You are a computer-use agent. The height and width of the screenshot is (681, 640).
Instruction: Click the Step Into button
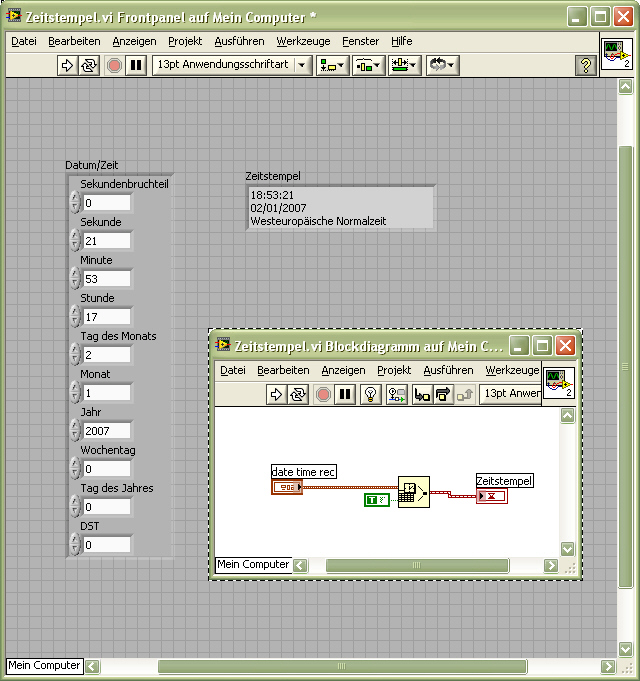pyautogui.click(x=422, y=394)
